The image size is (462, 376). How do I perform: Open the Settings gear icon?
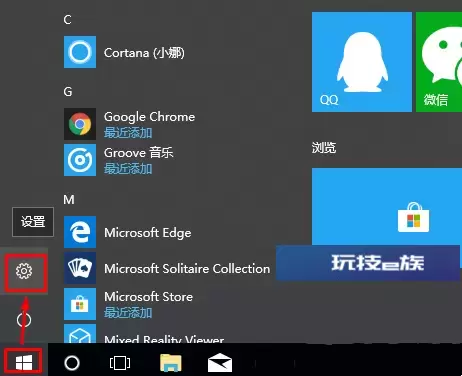pyautogui.click(x=24, y=271)
